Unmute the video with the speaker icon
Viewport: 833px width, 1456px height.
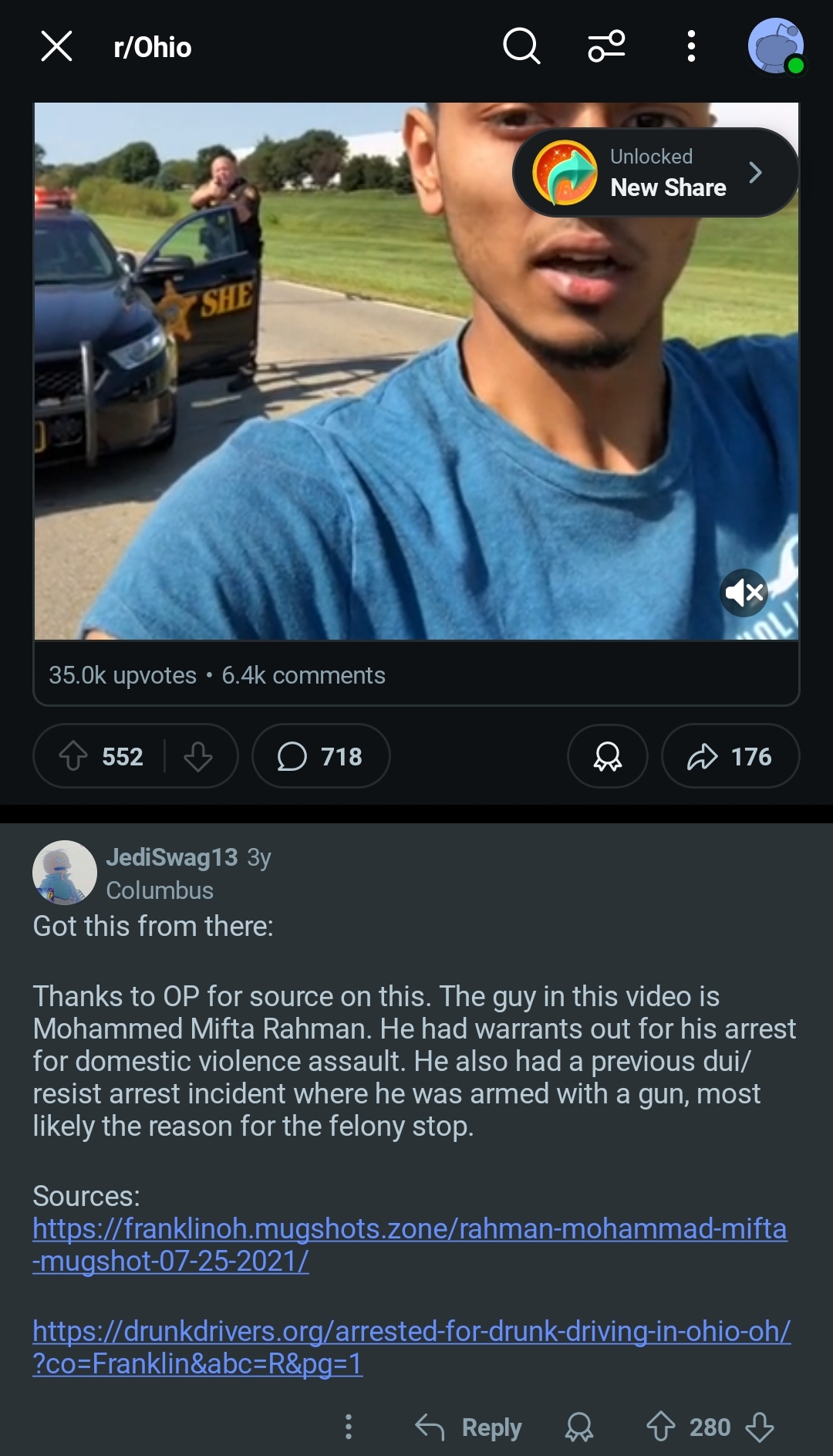click(x=744, y=593)
